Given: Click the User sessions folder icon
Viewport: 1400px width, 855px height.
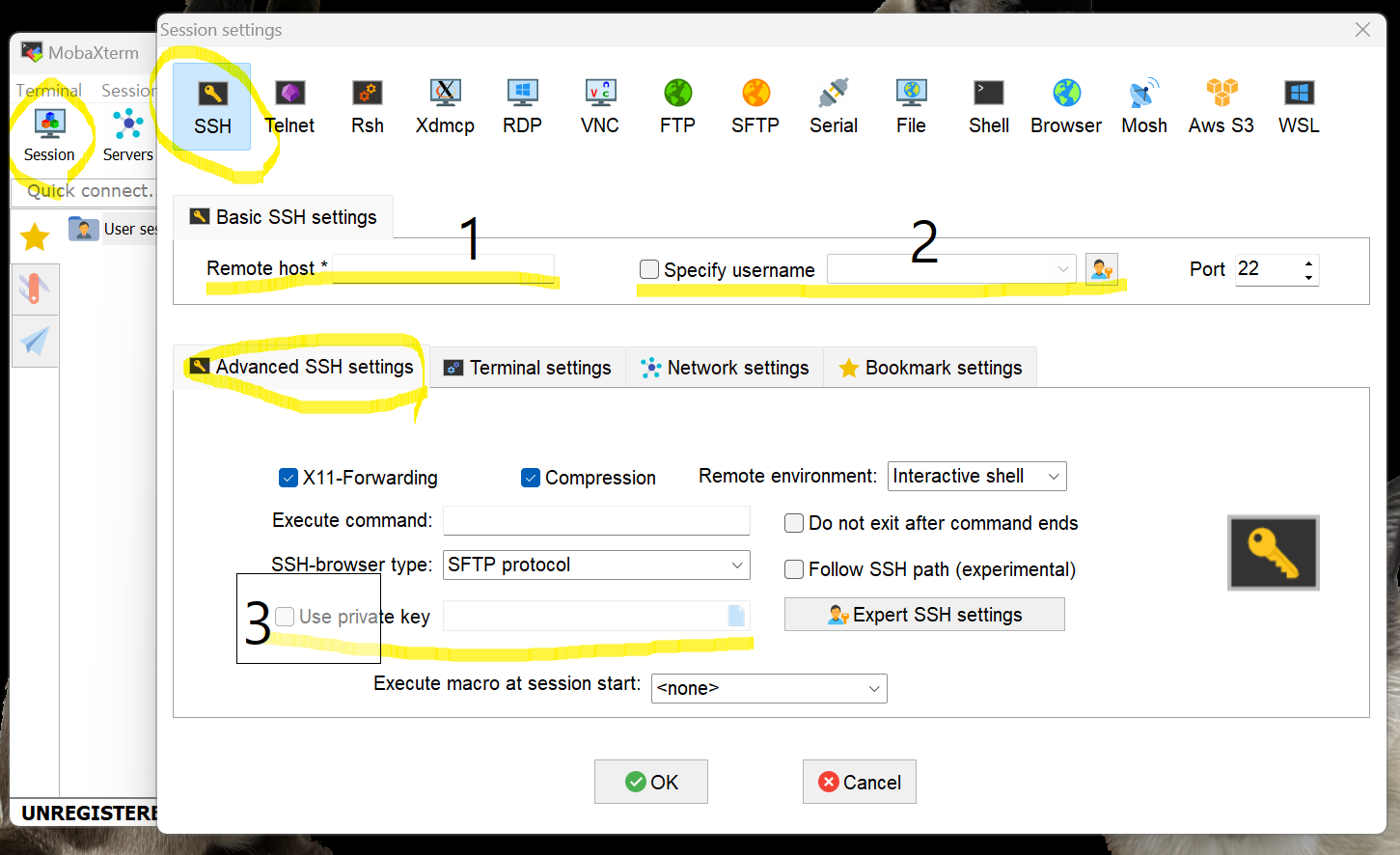Looking at the screenshot, I should (83, 229).
